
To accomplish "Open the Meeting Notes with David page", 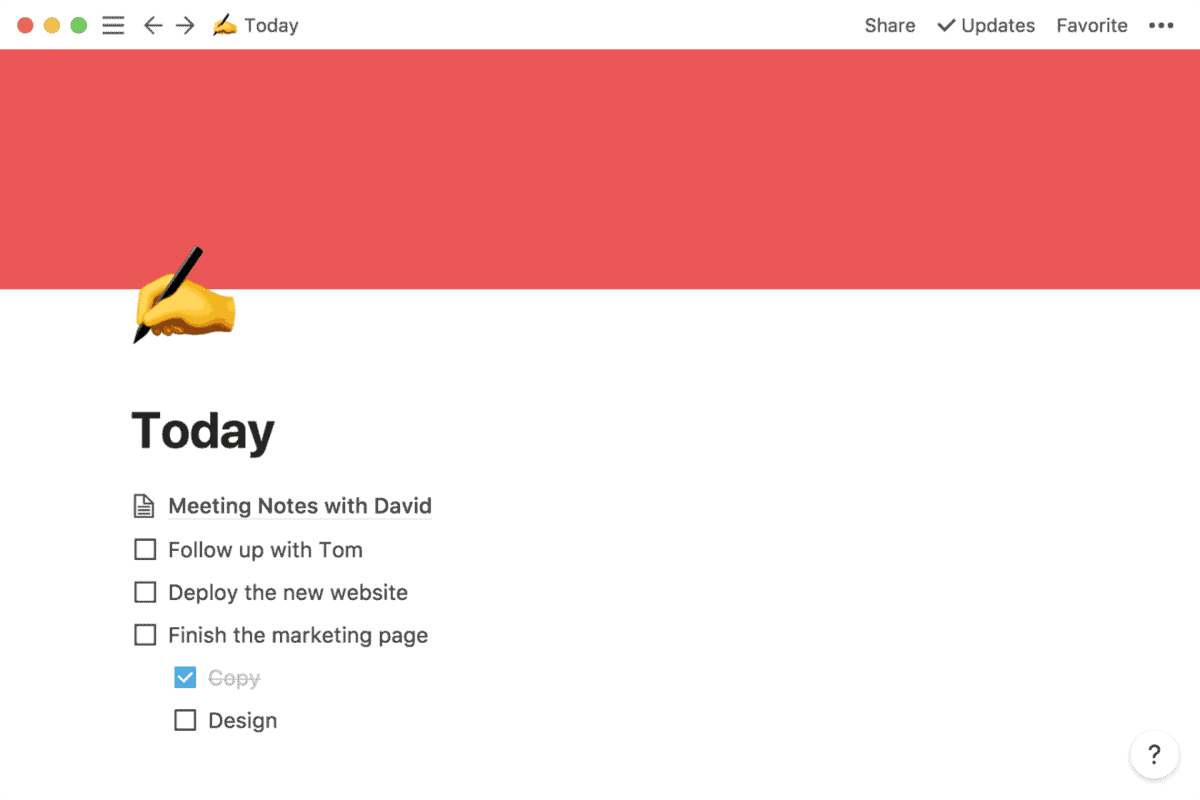I will coord(300,506).
